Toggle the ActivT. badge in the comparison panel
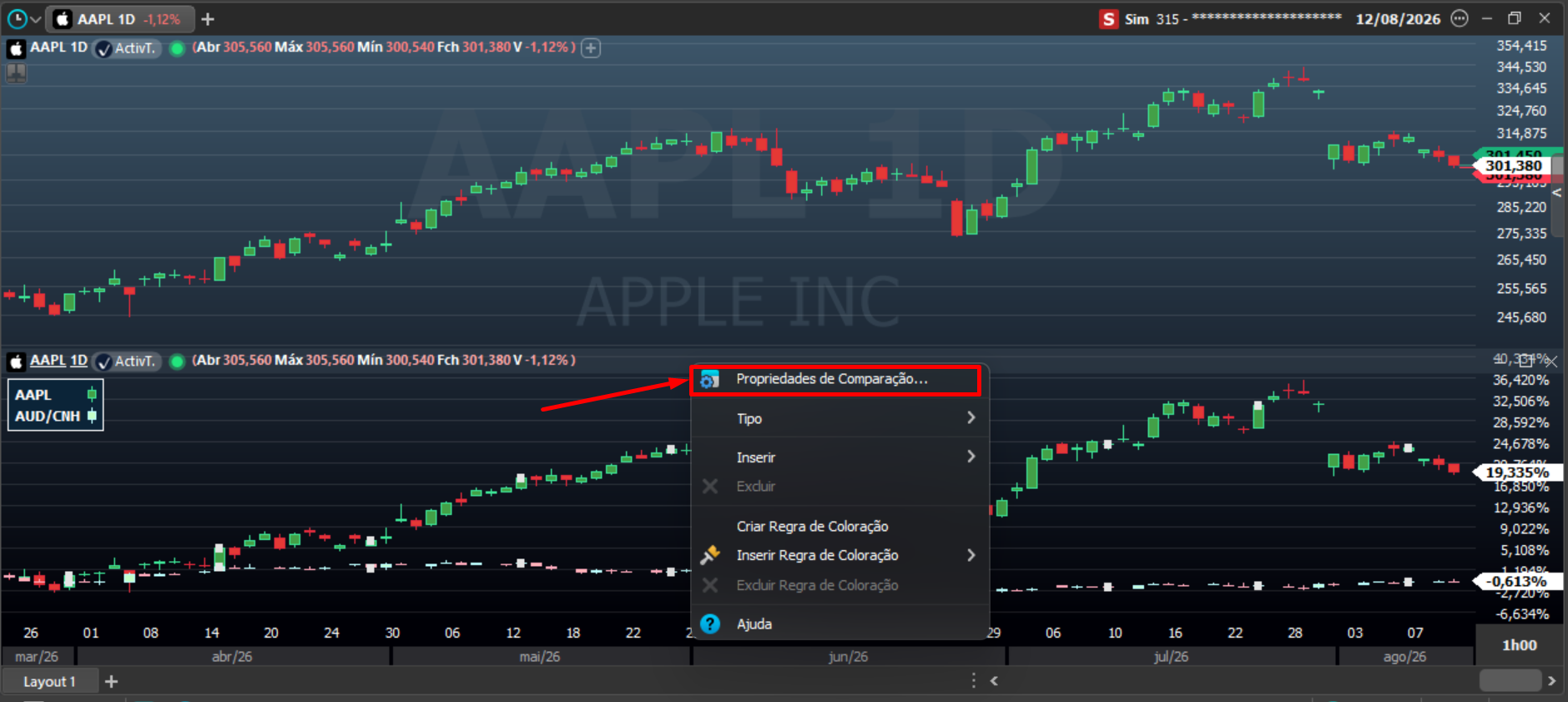 pyautogui.click(x=127, y=361)
